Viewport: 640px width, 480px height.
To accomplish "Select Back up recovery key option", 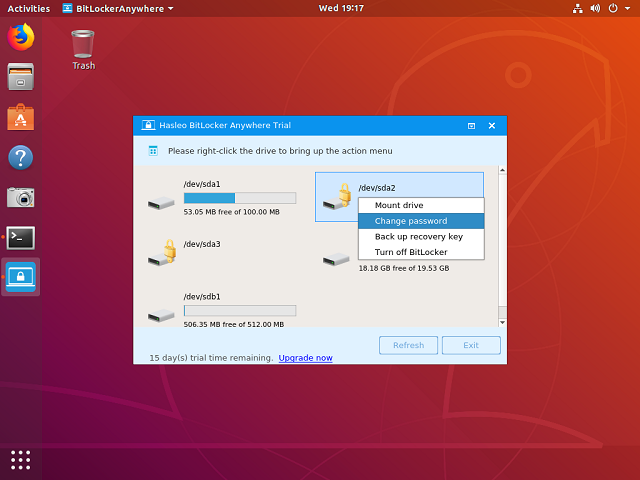I will click(421, 237).
